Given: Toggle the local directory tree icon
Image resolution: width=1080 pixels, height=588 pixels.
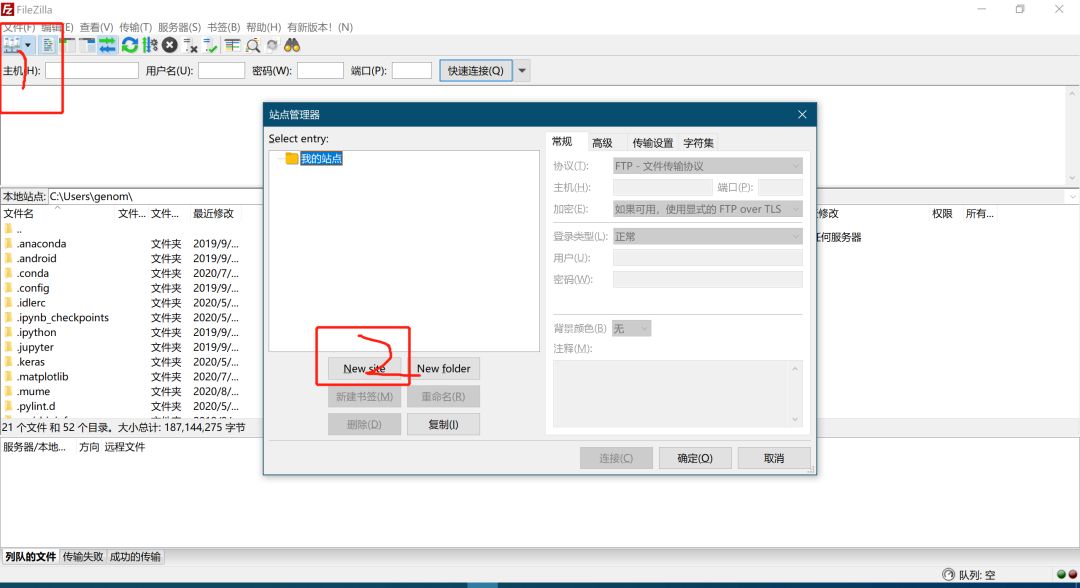Looking at the screenshot, I should point(68,45).
